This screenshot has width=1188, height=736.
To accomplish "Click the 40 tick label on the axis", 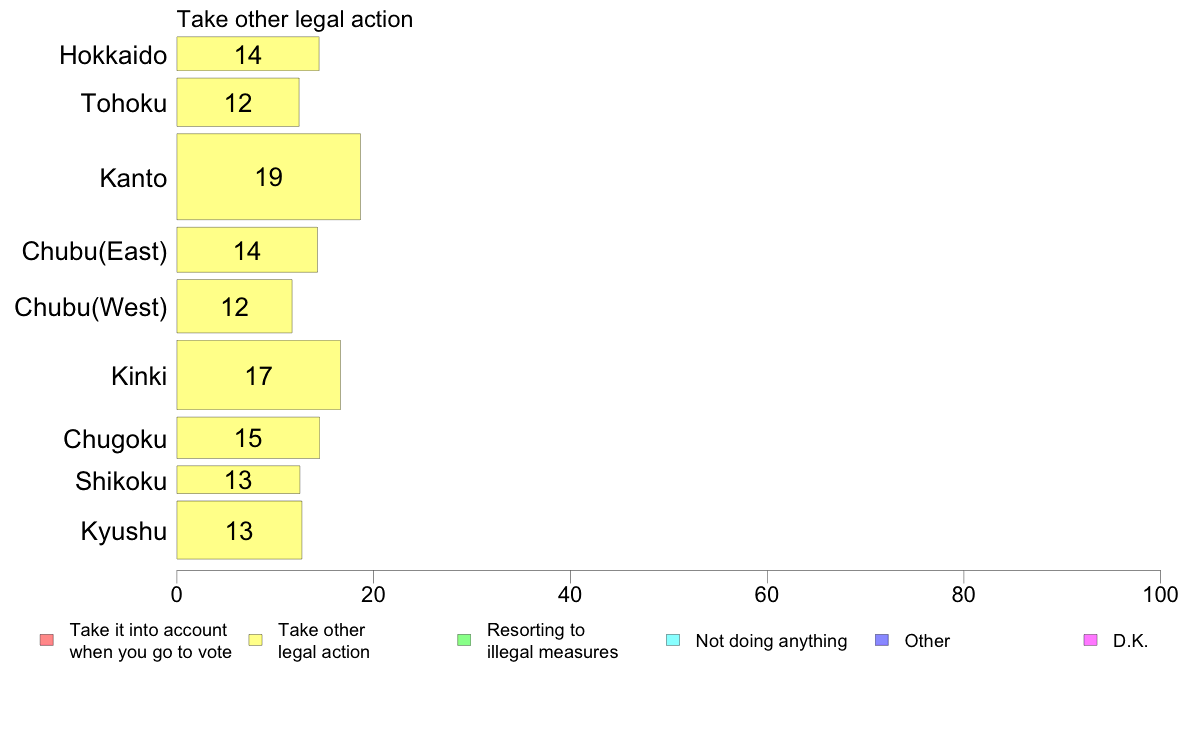I will tap(570, 595).
